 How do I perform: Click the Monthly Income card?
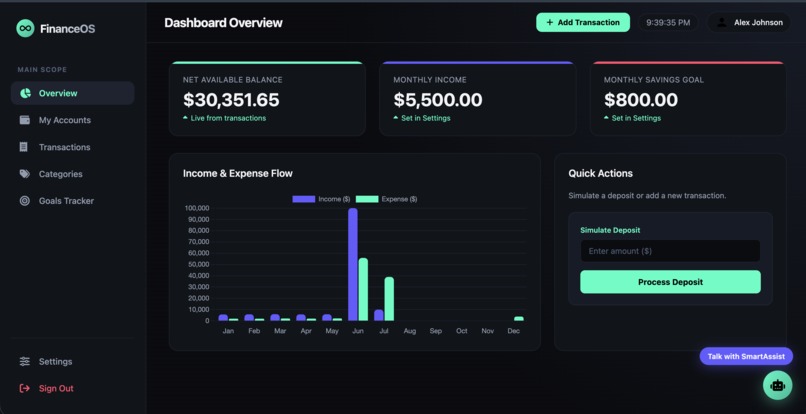pos(478,99)
